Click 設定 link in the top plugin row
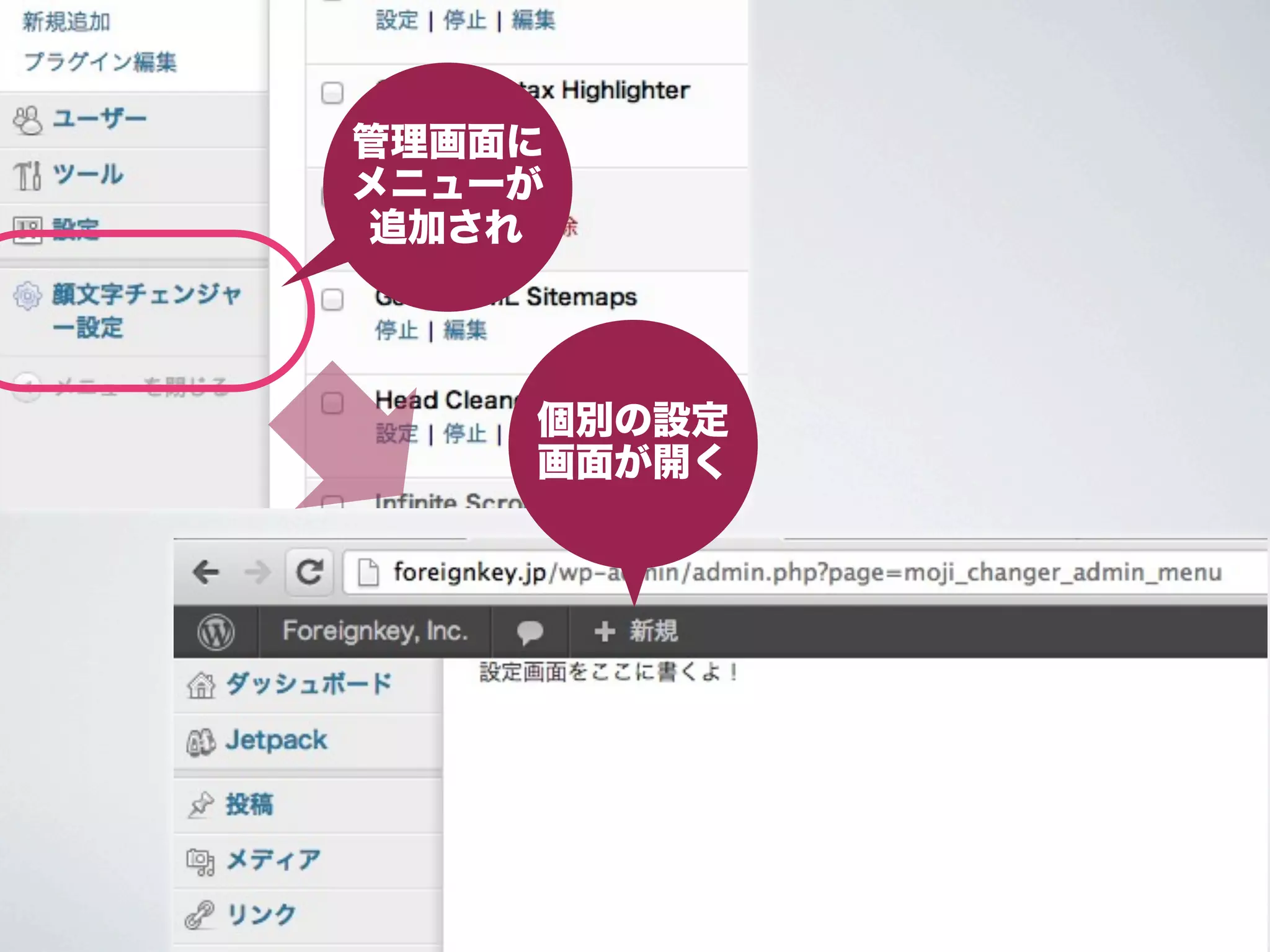 (x=397, y=20)
